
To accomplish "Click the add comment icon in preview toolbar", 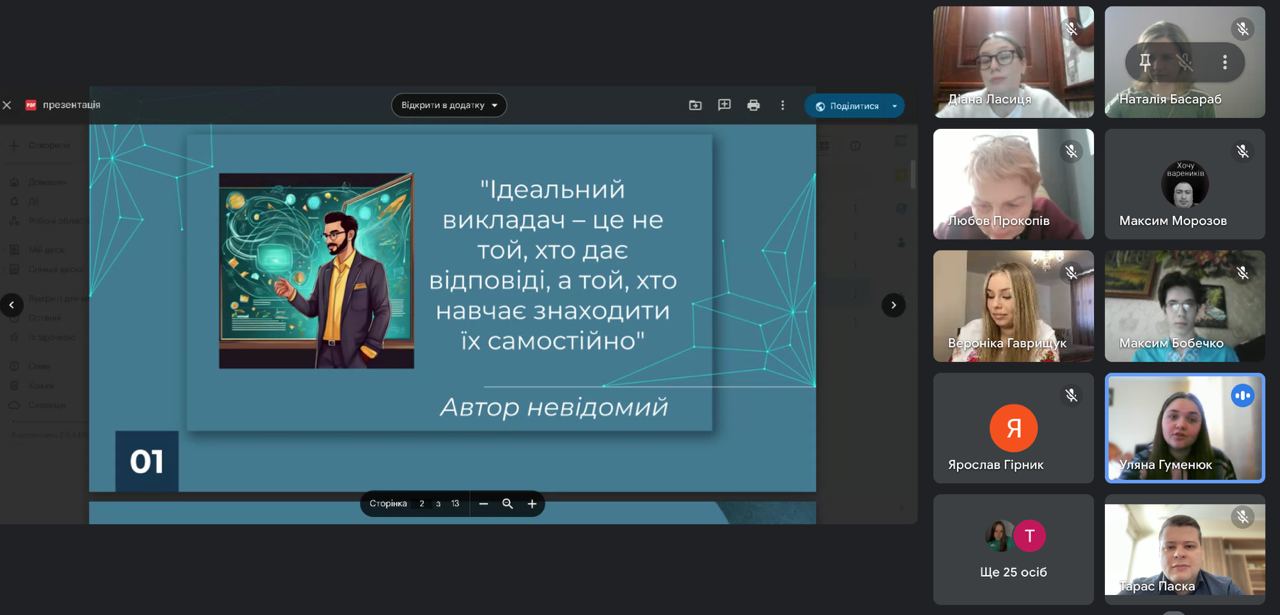I will pos(724,105).
